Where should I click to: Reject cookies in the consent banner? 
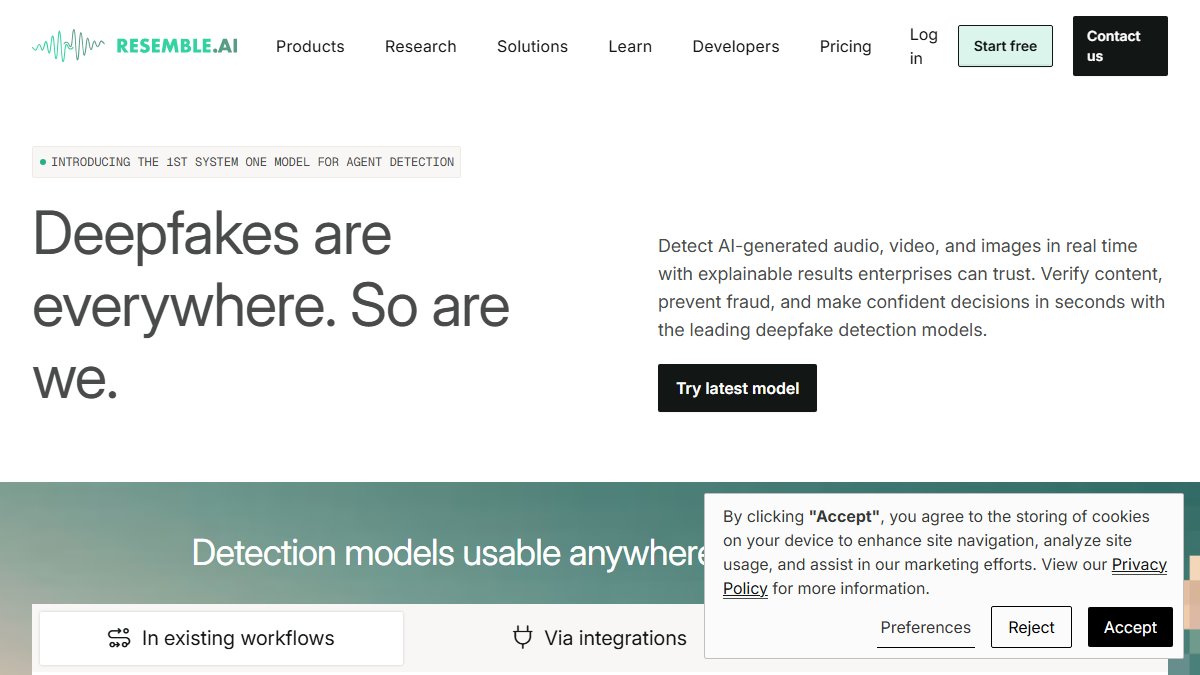(x=1031, y=627)
